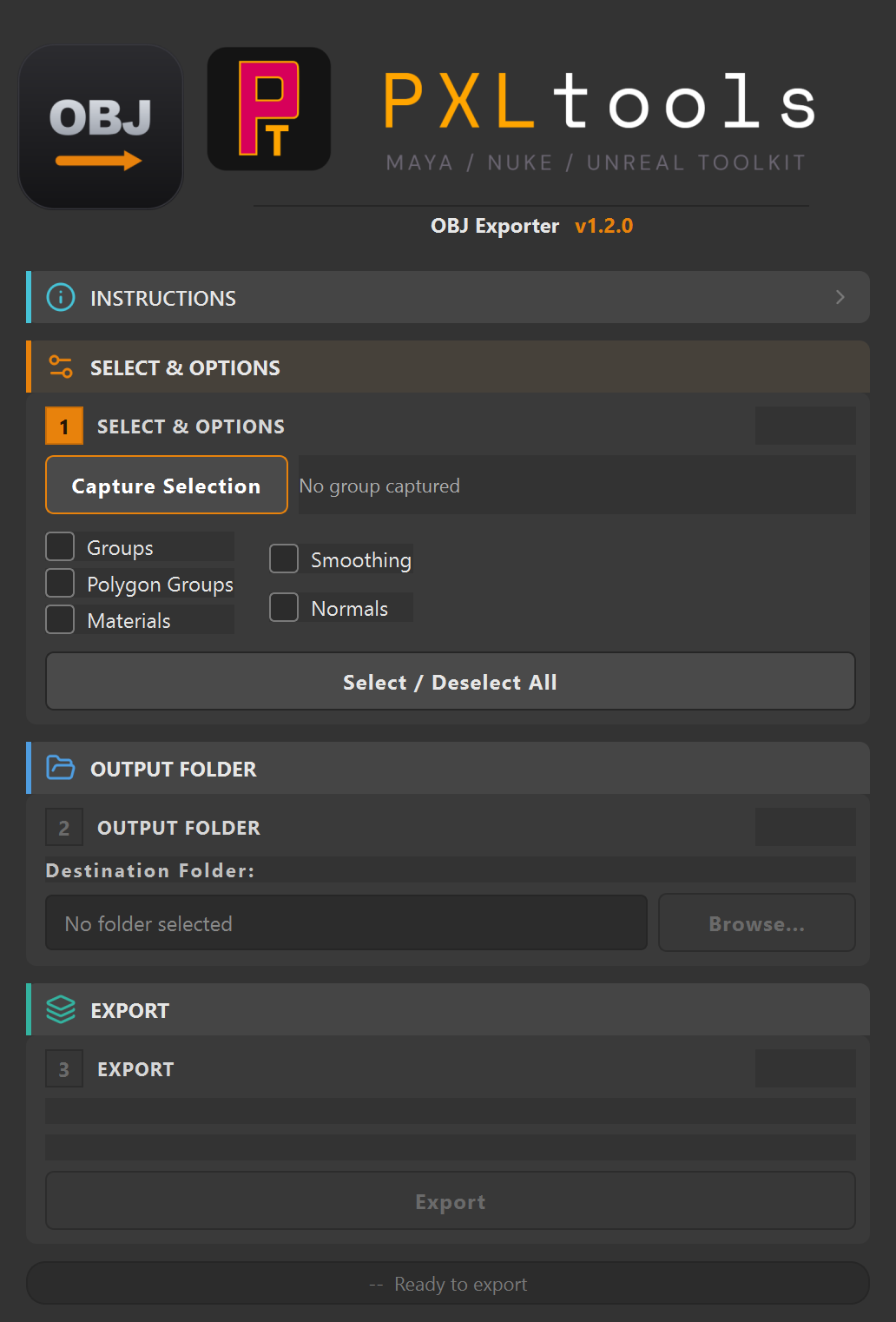Viewport: 896px width, 1322px height.
Task: Click the Export green layers icon
Action: pyautogui.click(x=61, y=1009)
